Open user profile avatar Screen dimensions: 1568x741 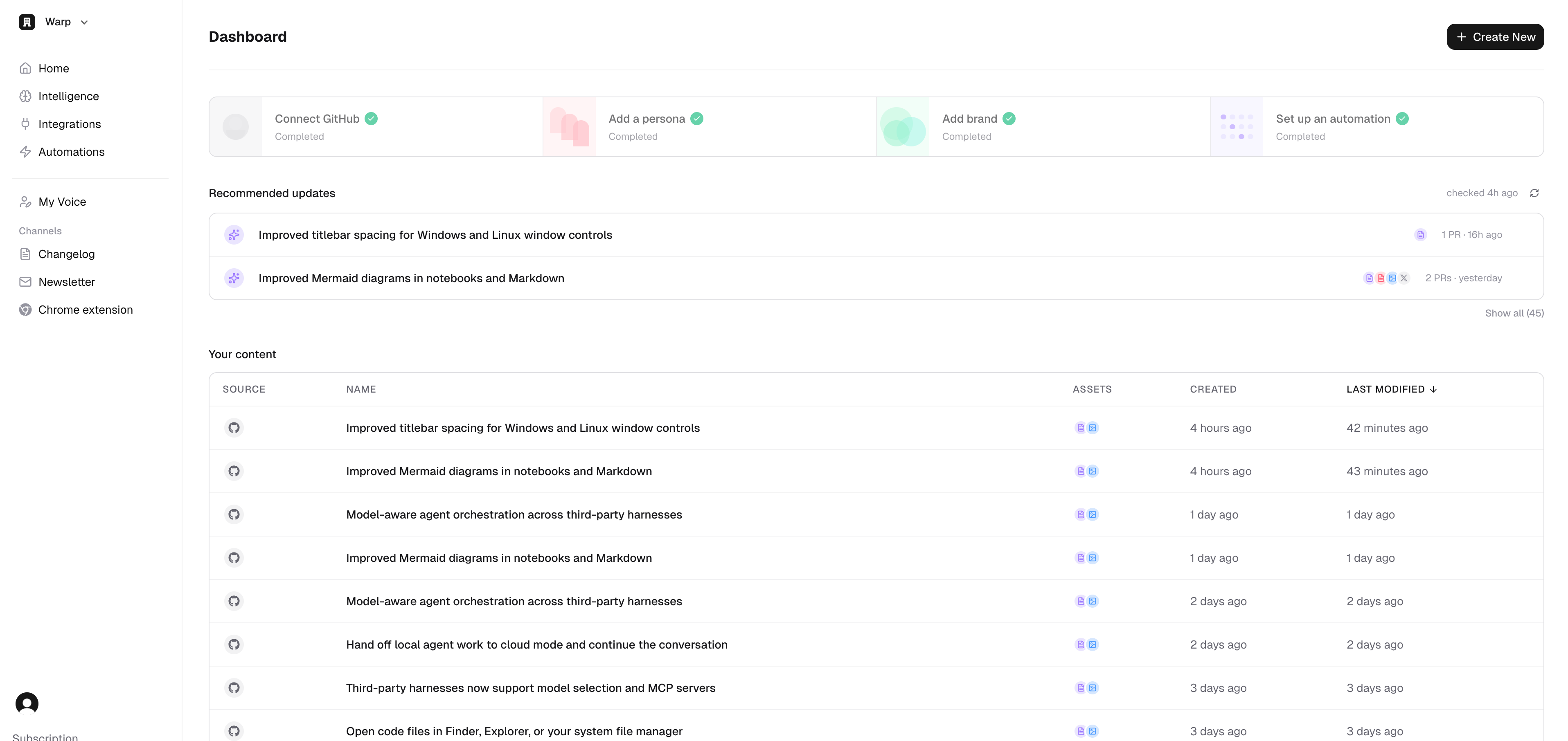click(x=27, y=704)
